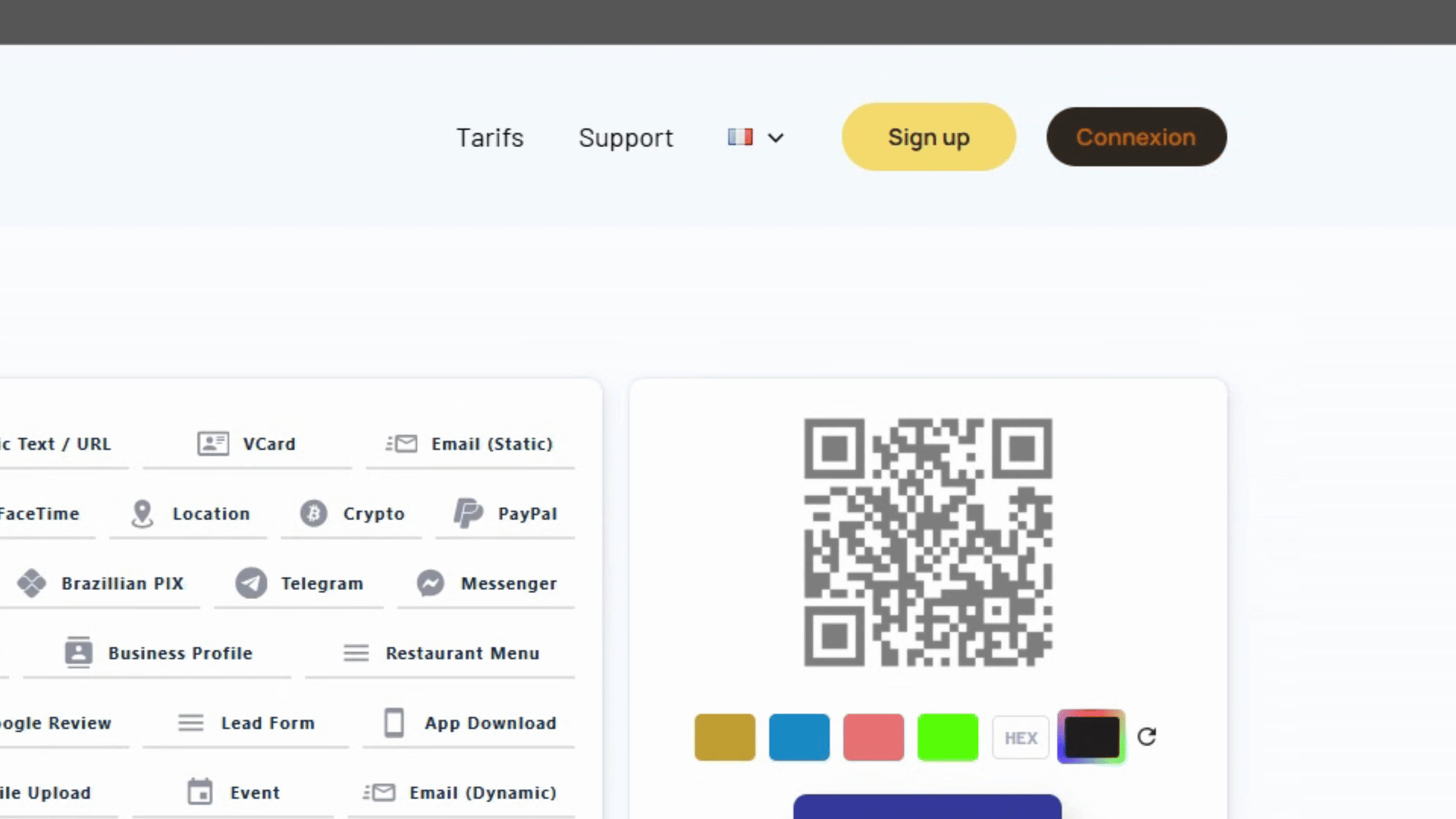Expand the language dropdown chevron
1456x819 pixels.
[x=775, y=138]
